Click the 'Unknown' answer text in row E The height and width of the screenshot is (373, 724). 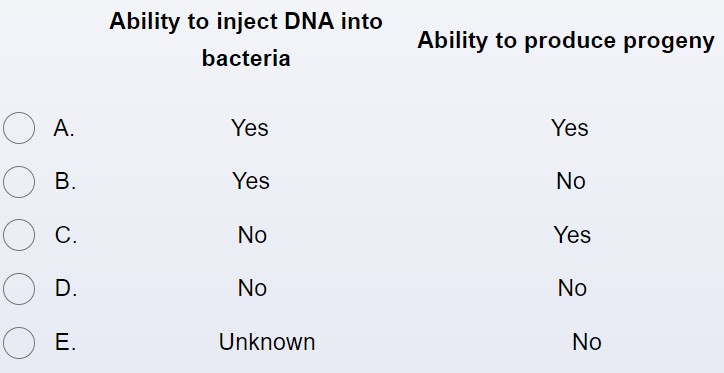pos(267,343)
